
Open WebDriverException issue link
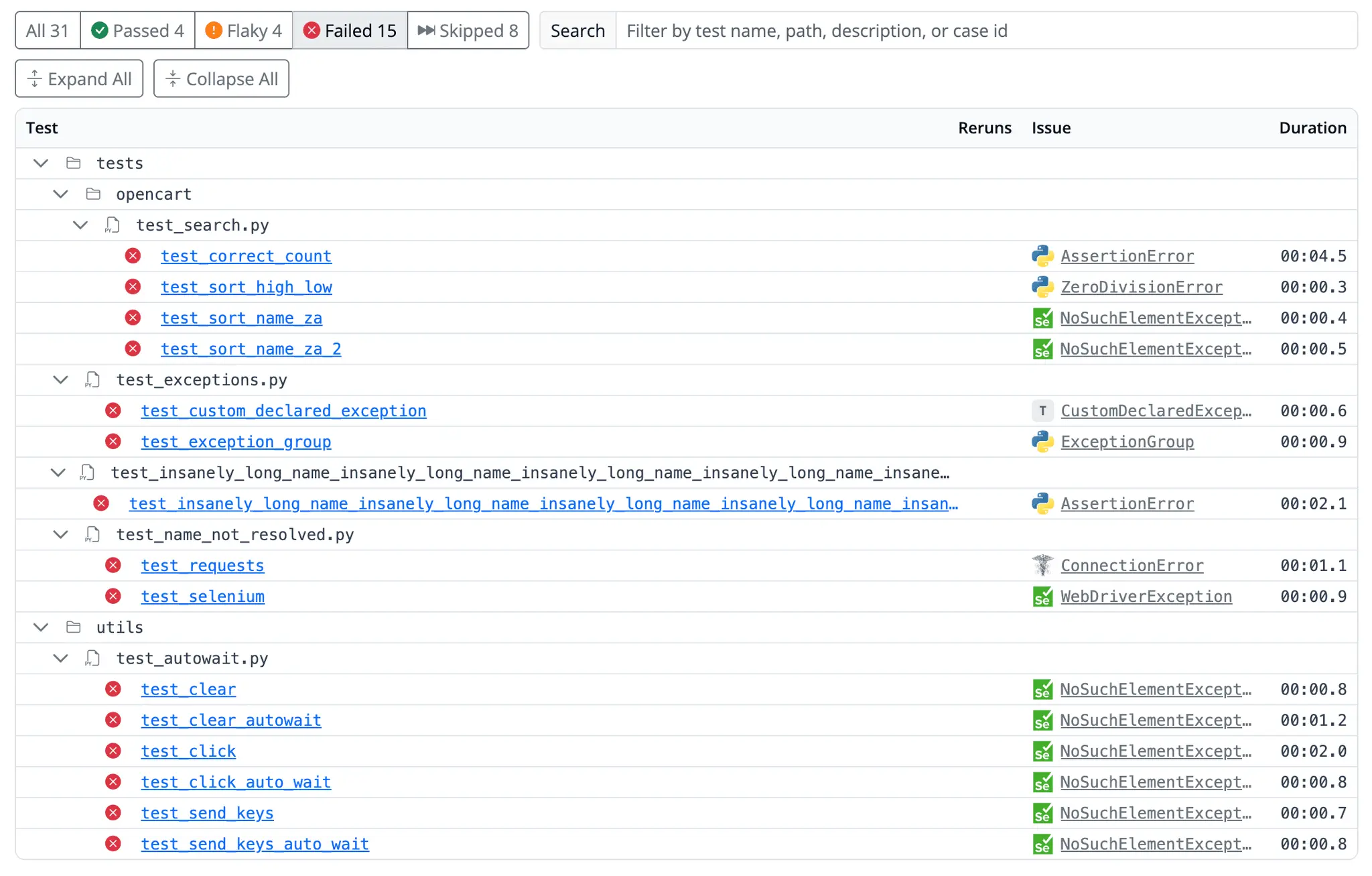[1146, 597]
